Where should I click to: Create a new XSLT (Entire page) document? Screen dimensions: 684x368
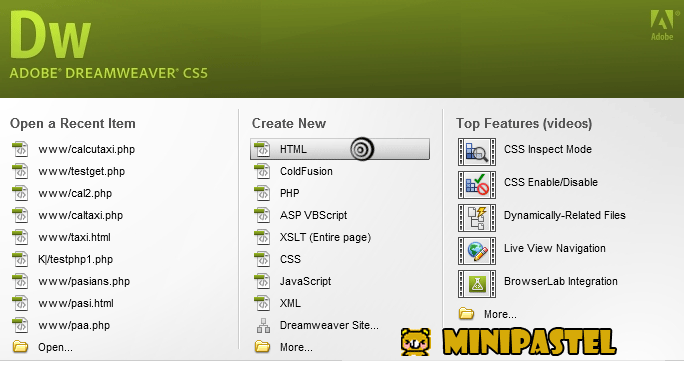325,237
